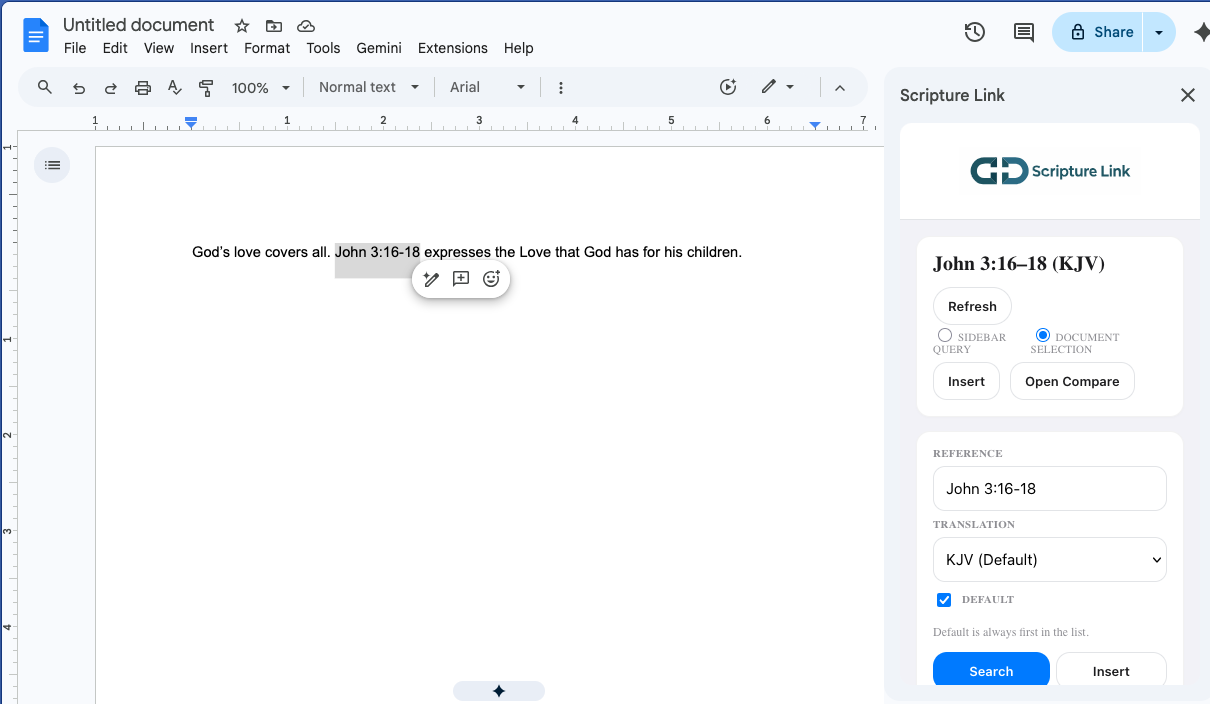Open the File menu

[x=75, y=48]
